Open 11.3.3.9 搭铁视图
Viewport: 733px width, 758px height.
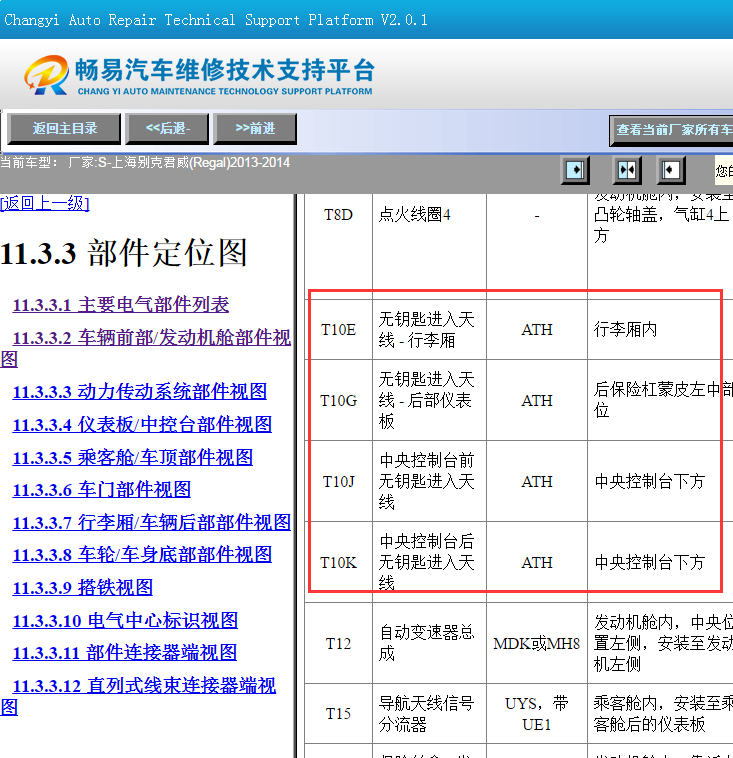83,588
